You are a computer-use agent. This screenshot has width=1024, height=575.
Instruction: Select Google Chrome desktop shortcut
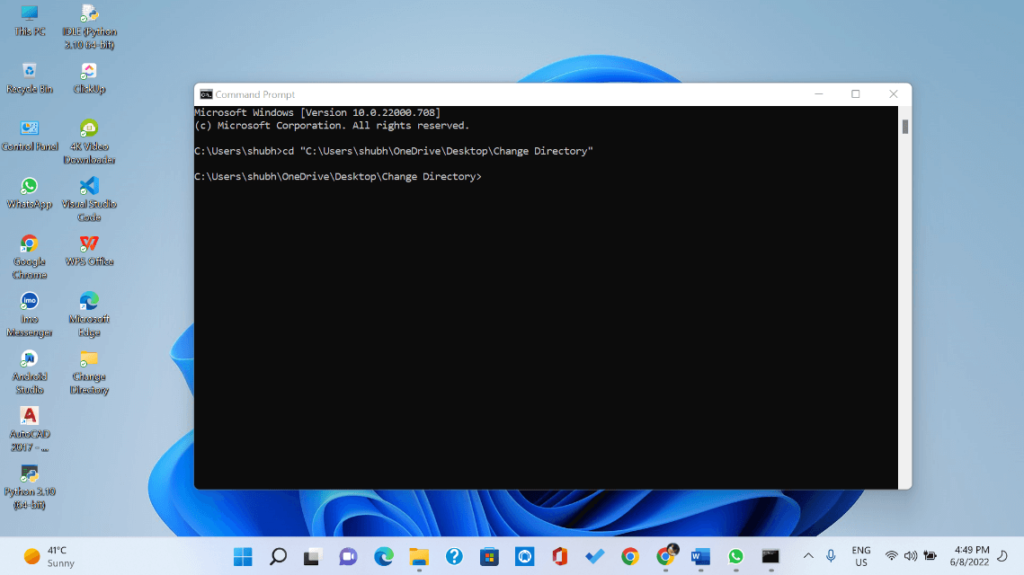pos(29,257)
